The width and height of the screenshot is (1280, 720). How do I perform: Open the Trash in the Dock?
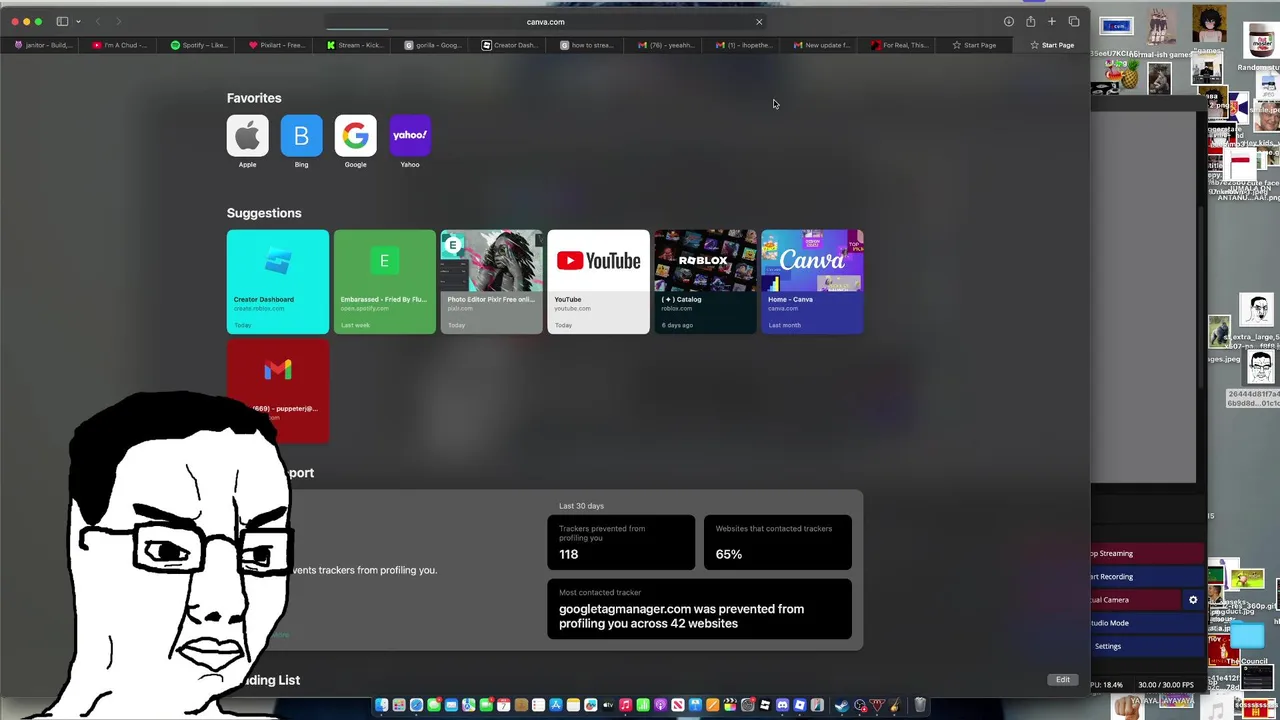(919, 705)
